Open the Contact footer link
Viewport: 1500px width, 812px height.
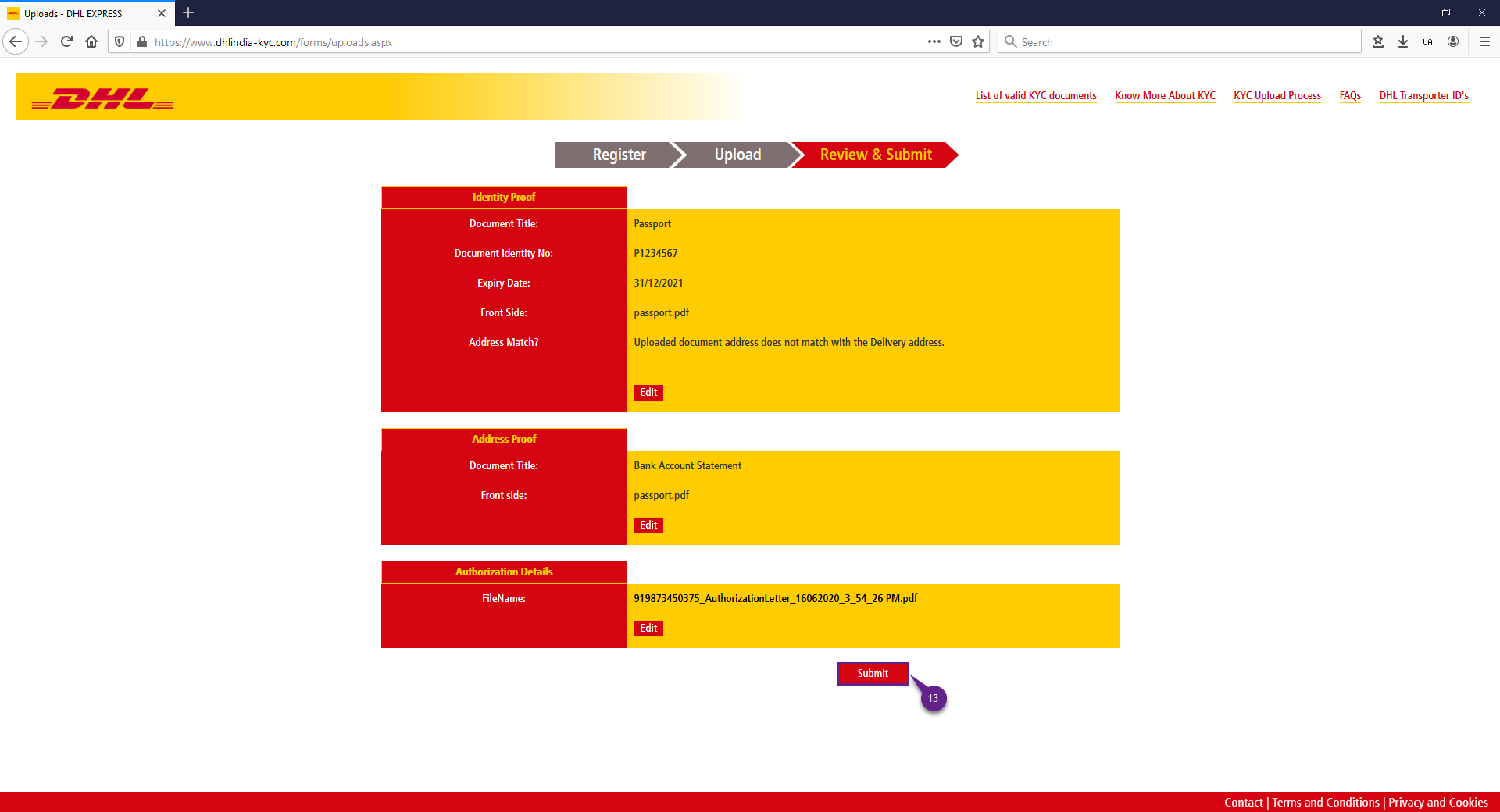(x=1243, y=803)
